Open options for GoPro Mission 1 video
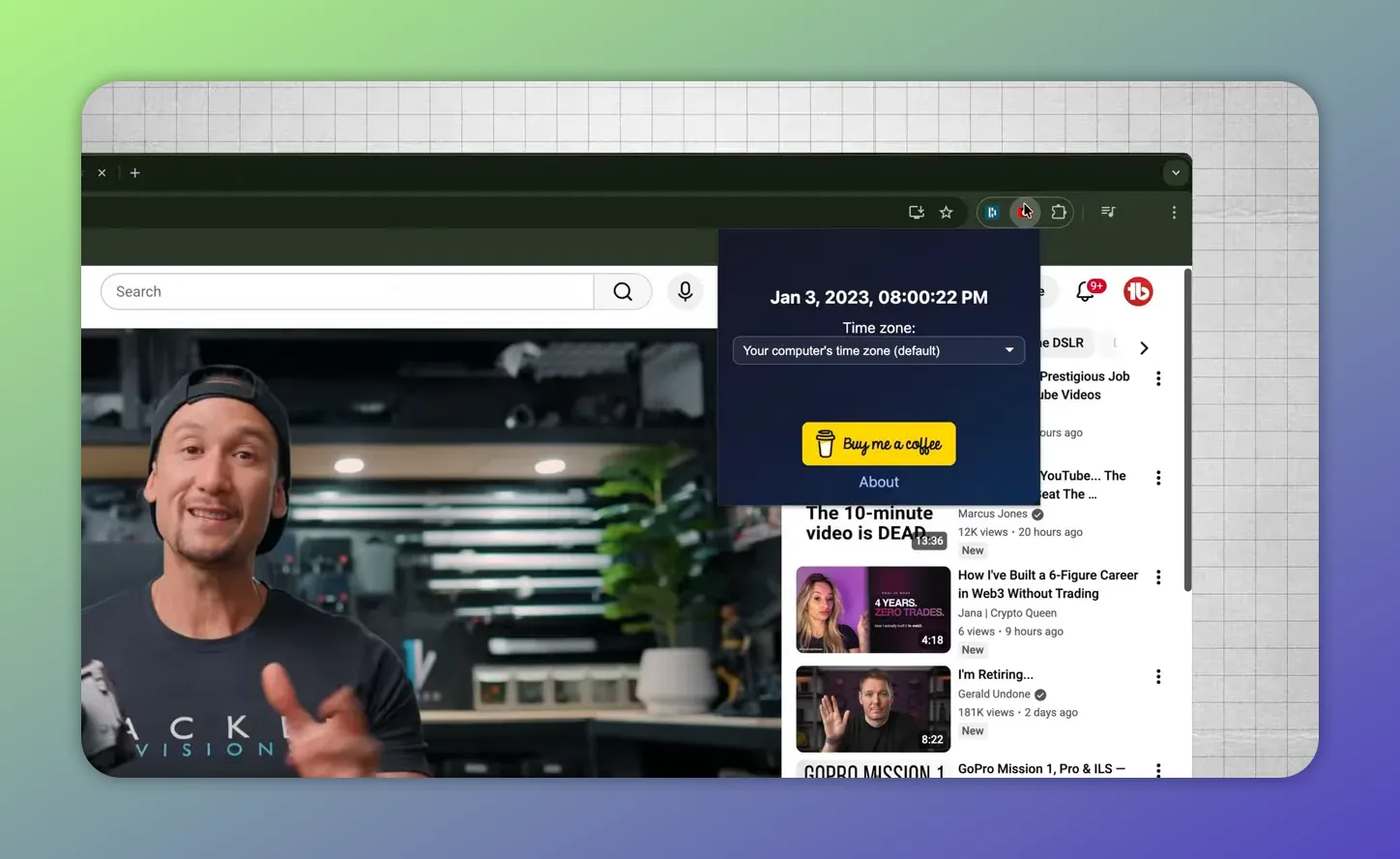Screen dimensions: 1400x859 [1158, 770]
